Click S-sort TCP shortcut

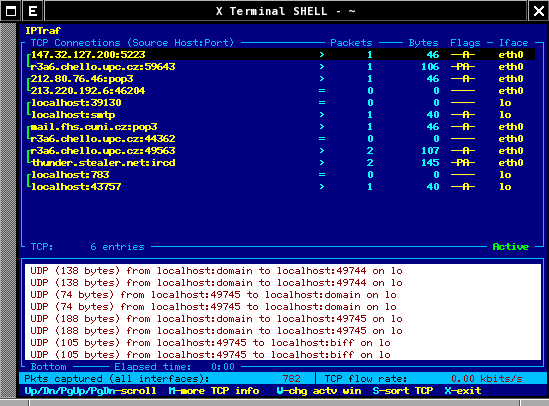[403, 391]
